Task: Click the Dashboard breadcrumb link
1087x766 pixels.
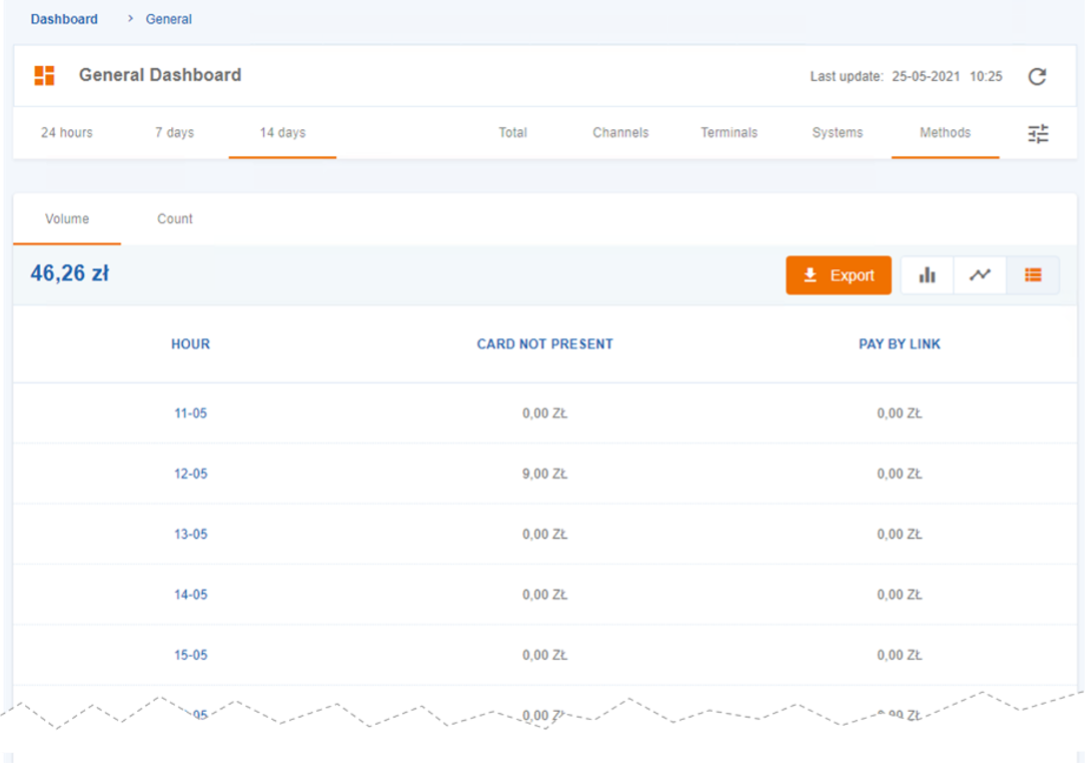Action: point(64,19)
